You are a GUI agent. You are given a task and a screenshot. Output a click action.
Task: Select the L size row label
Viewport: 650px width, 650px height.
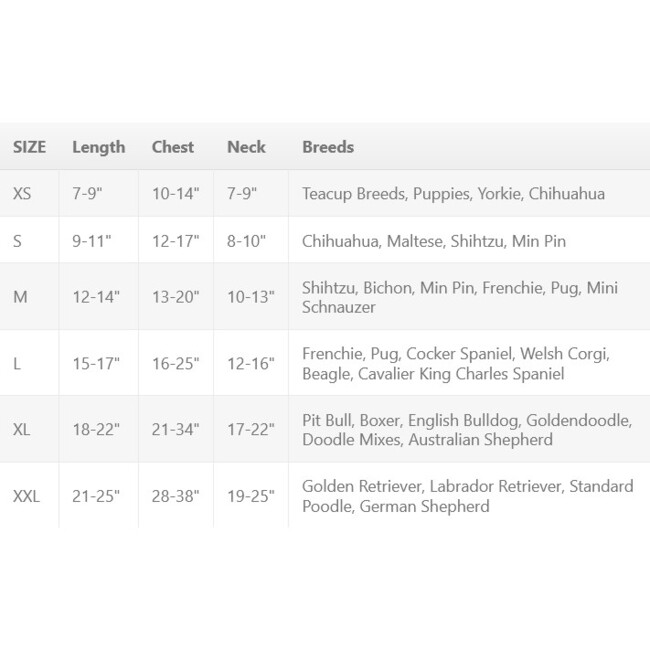[17, 364]
